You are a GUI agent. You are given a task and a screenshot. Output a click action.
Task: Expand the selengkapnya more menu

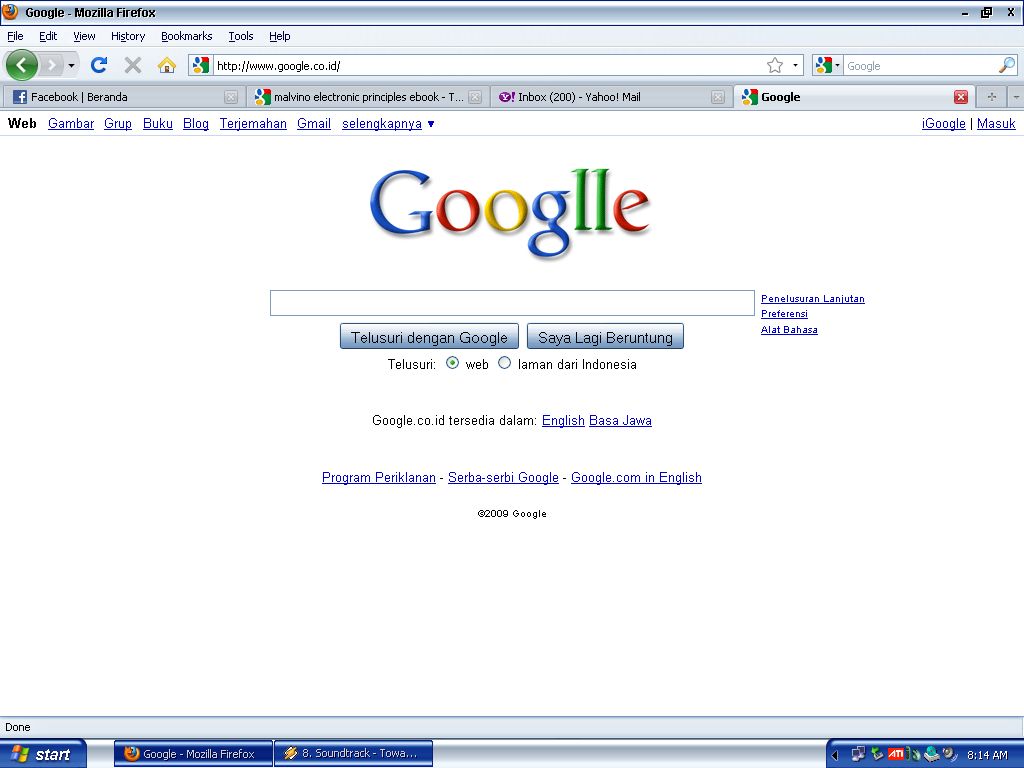(x=388, y=123)
